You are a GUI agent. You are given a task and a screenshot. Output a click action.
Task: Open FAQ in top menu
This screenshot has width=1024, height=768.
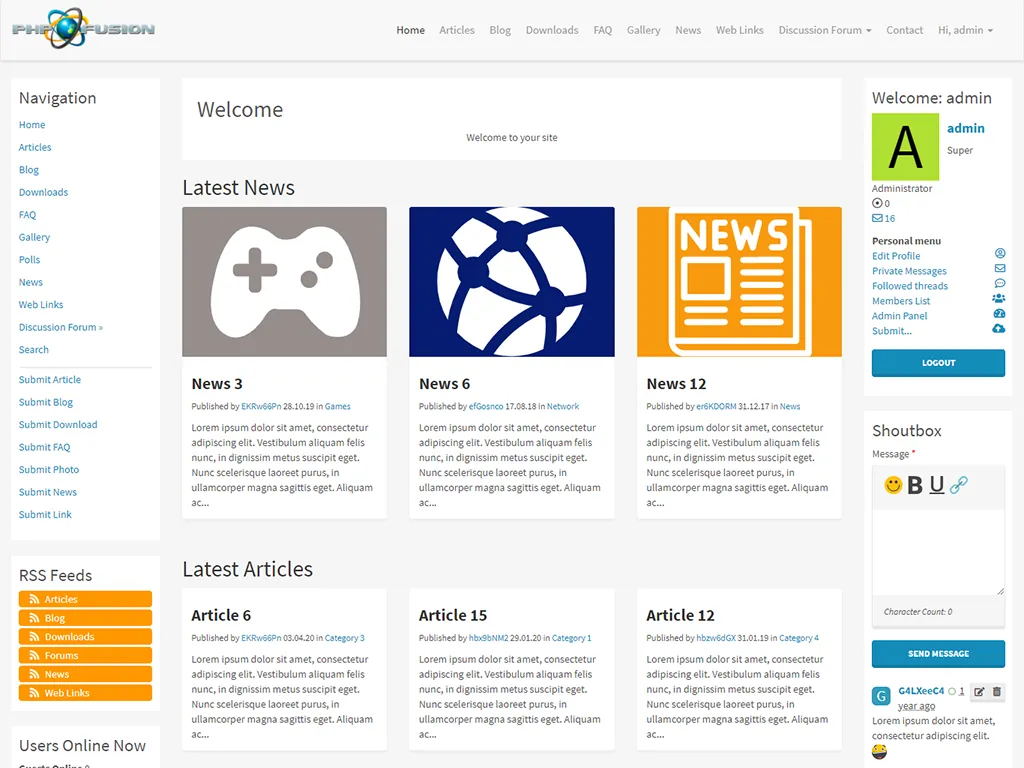tap(602, 30)
